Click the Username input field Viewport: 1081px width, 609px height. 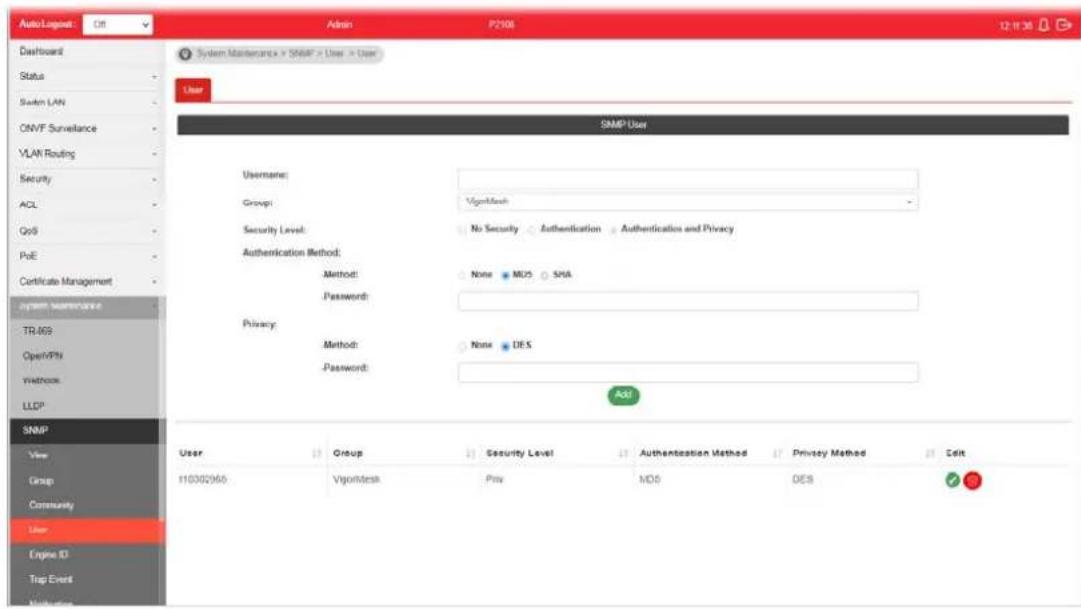point(687,179)
